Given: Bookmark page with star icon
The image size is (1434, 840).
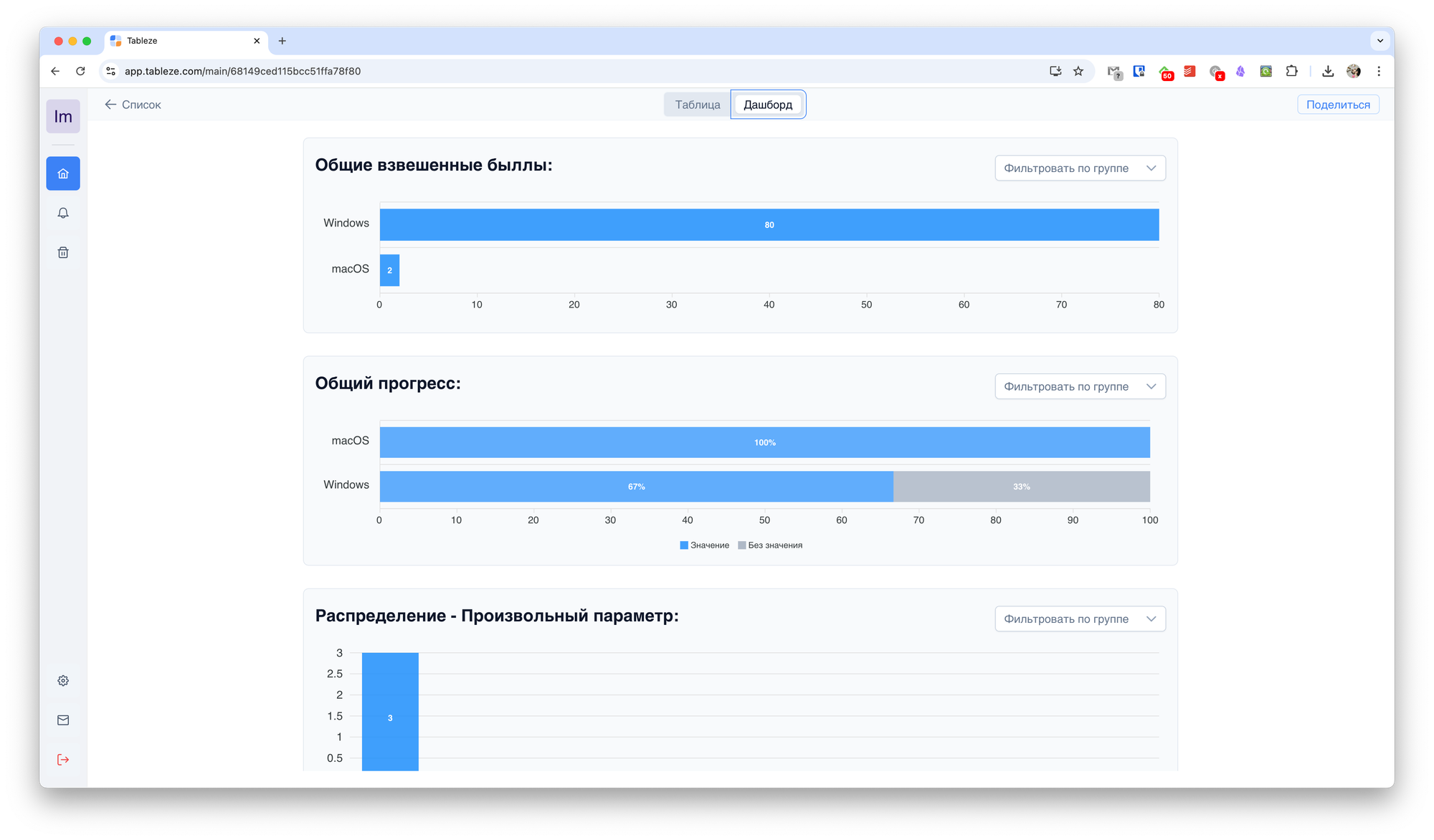Looking at the screenshot, I should tap(1078, 71).
